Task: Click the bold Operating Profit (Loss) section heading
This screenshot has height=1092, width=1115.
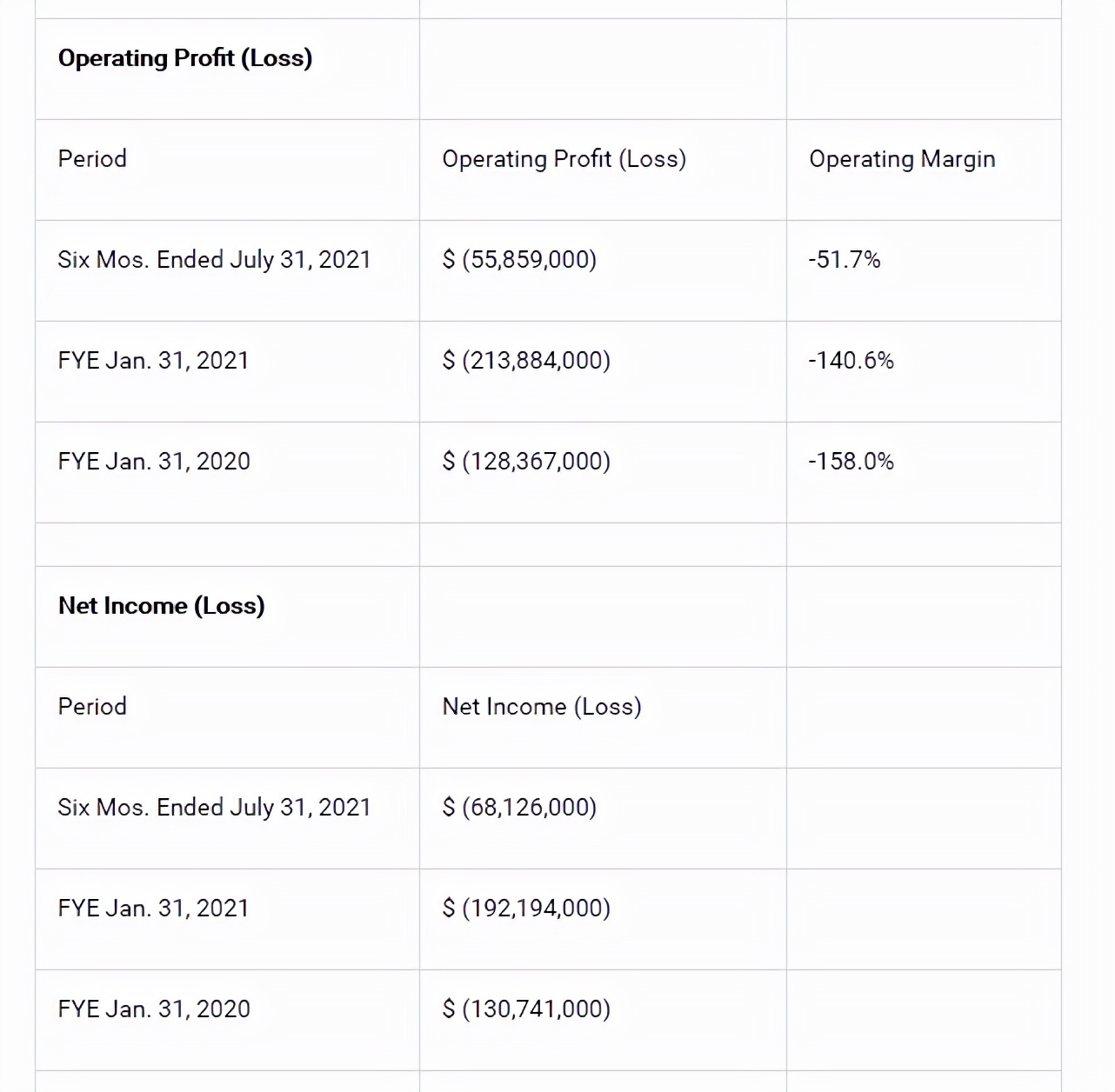Action: (184, 58)
